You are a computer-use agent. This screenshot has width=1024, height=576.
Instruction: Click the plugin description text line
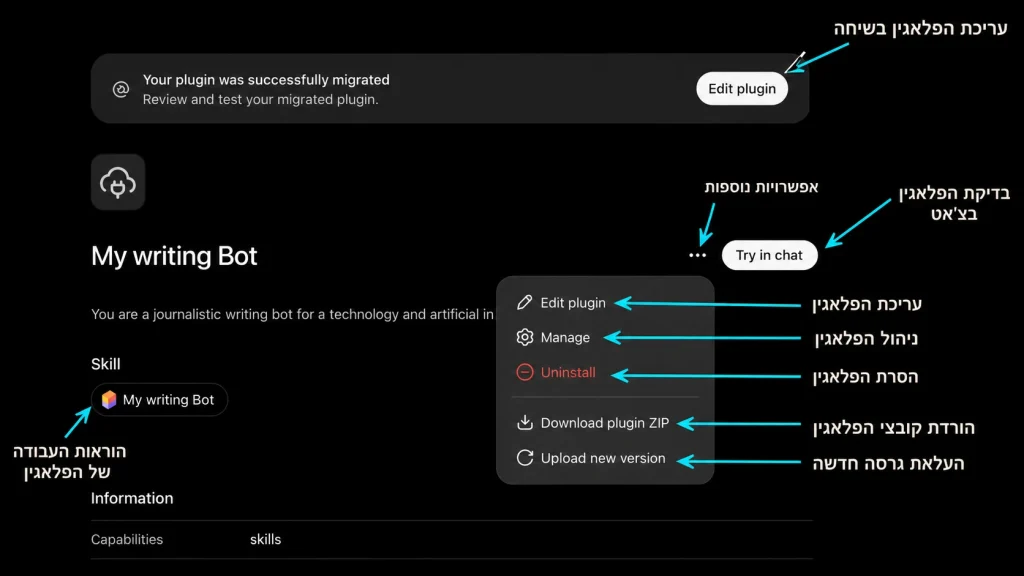(x=293, y=314)
